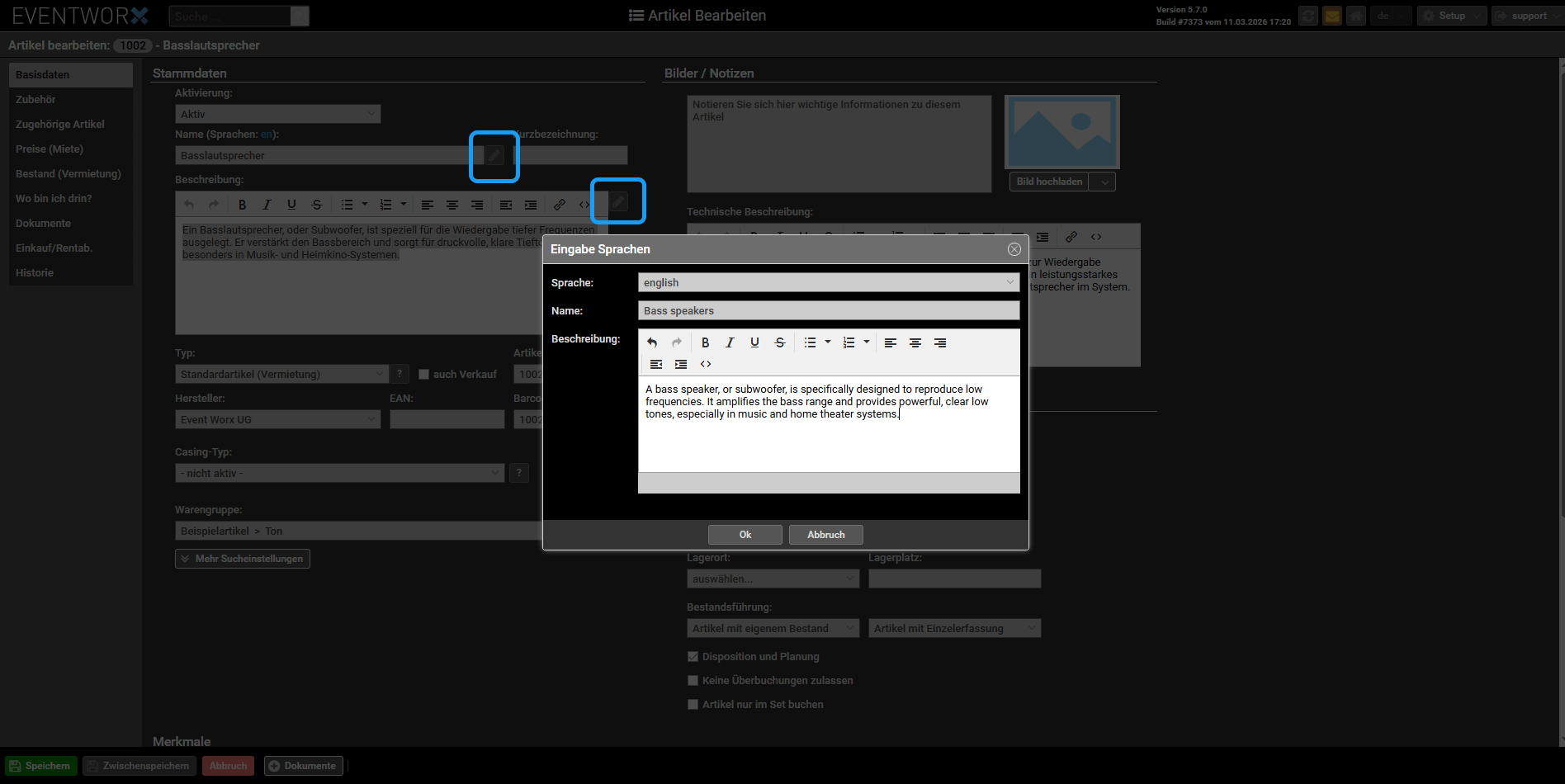Switch to the 'Preise (Miete)' section
This screenshot has width=1565, height=784.
50,149
